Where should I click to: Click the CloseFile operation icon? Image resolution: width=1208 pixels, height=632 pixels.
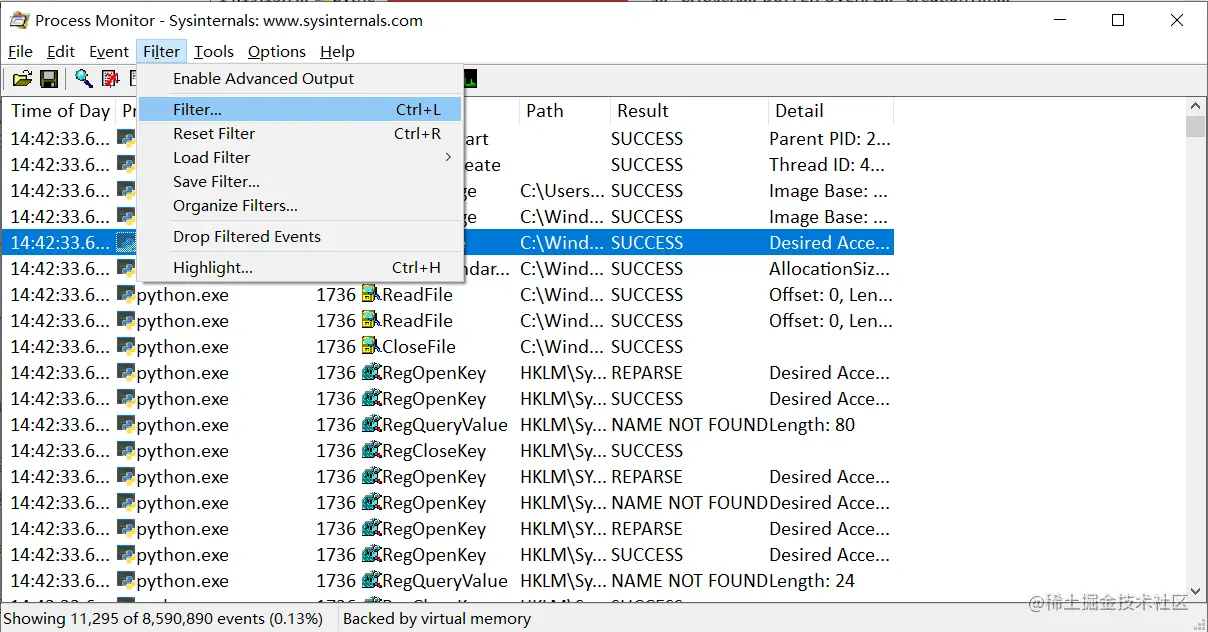pos(371,347)
